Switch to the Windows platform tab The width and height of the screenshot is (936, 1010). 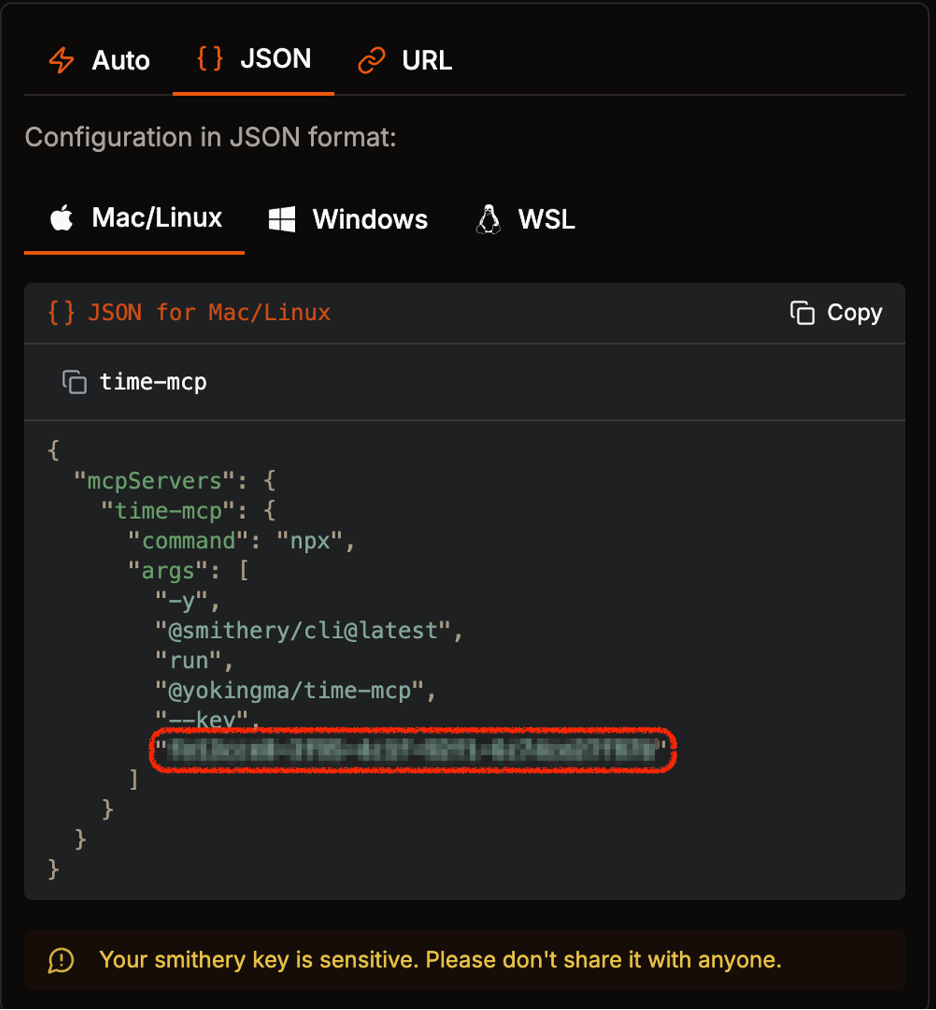pos(348,220)
